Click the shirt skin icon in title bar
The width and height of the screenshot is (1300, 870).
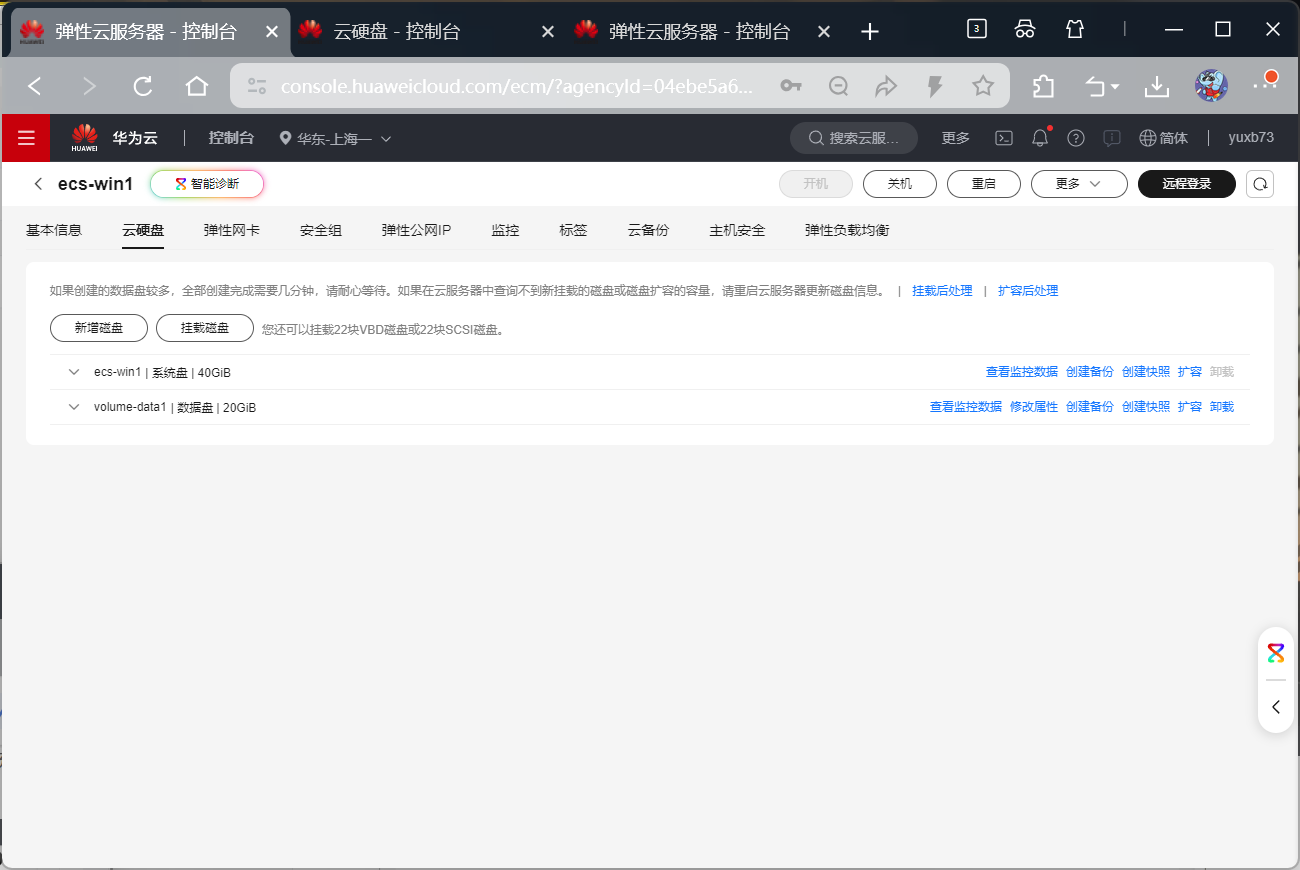pyautogui.click(x=1075, y=29)
